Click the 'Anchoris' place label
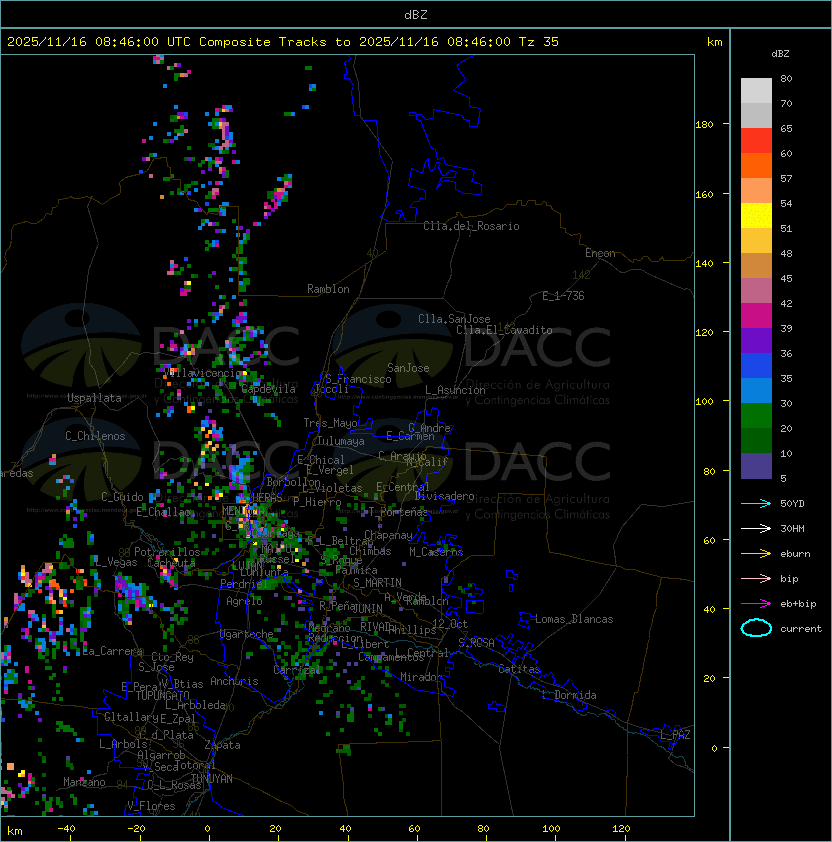This screenshot has height=842, width=832. pos(234,681)
